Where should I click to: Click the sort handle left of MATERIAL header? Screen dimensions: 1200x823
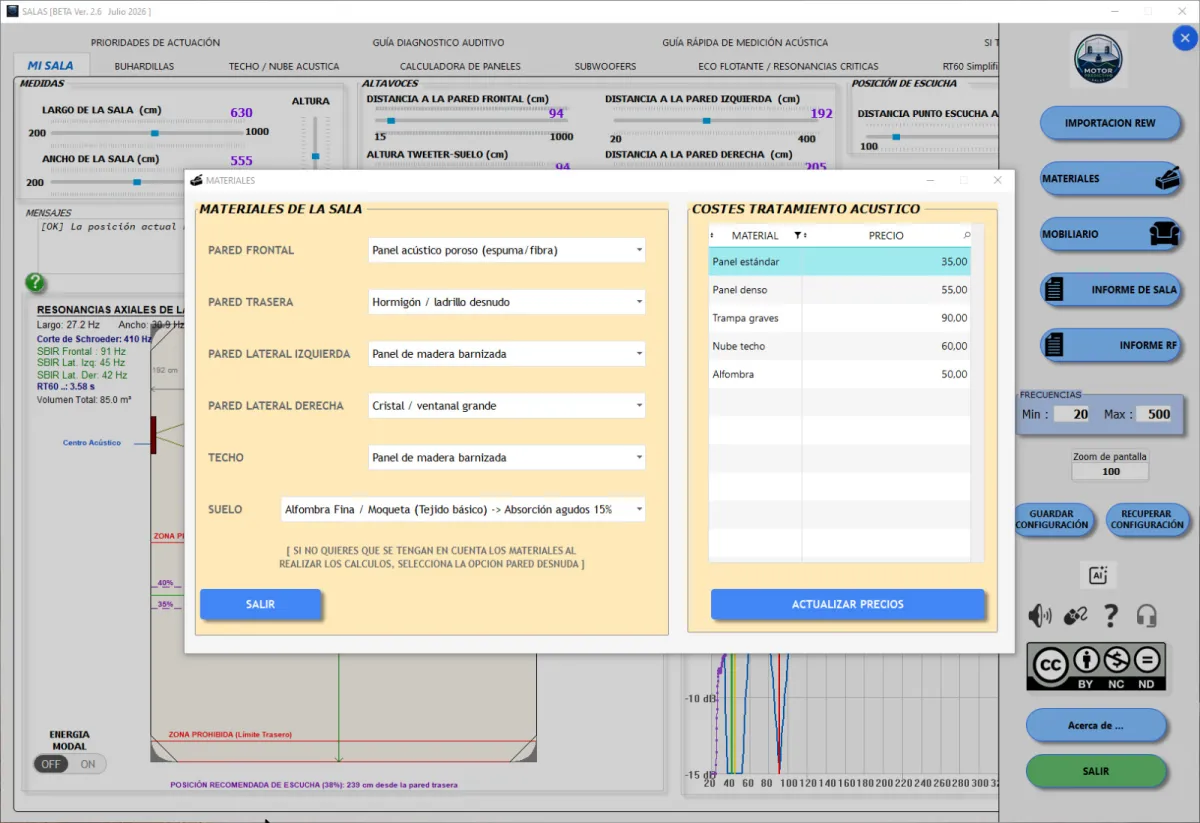[712, 235]
